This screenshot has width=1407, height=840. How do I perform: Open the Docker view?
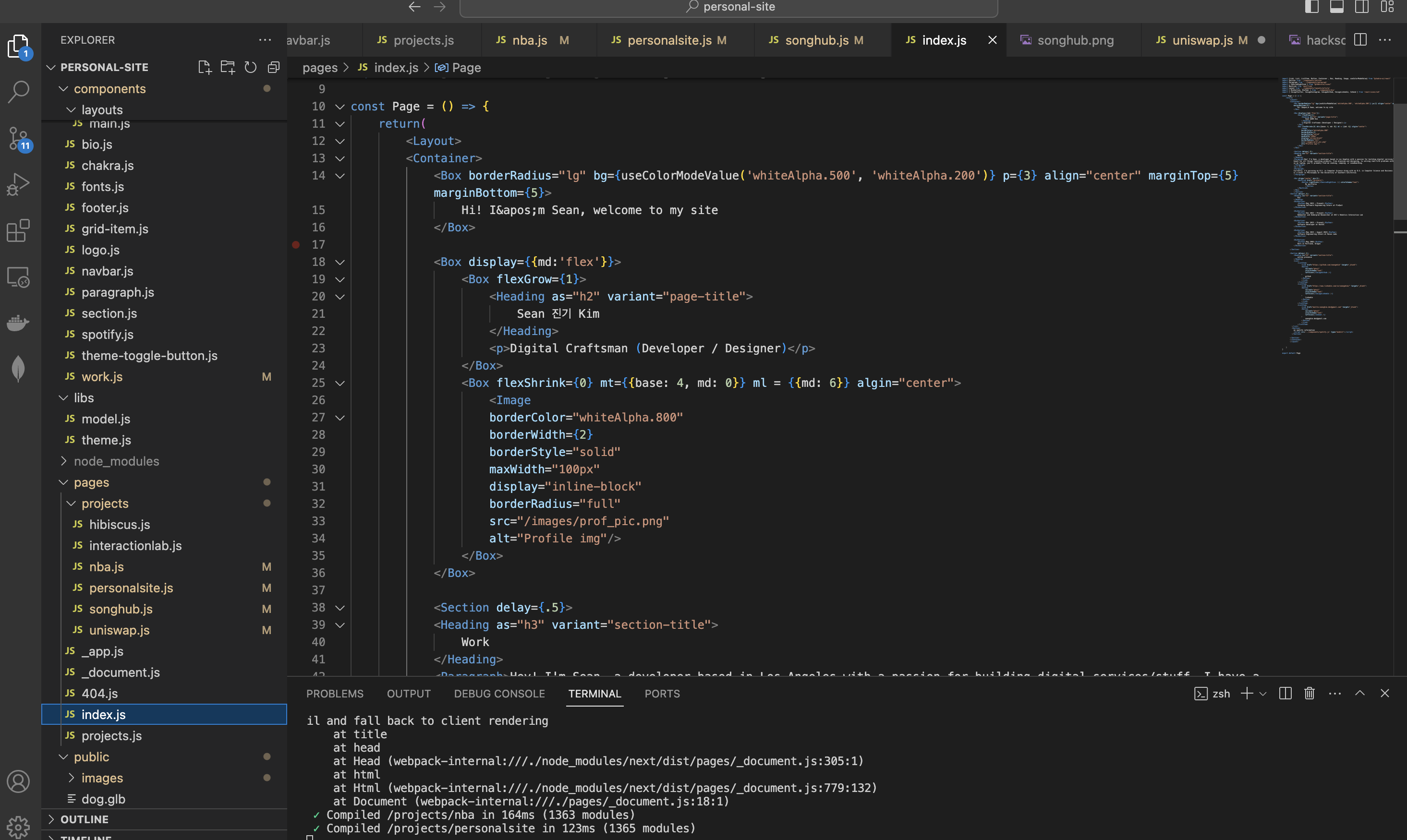[x=18, y=323]
